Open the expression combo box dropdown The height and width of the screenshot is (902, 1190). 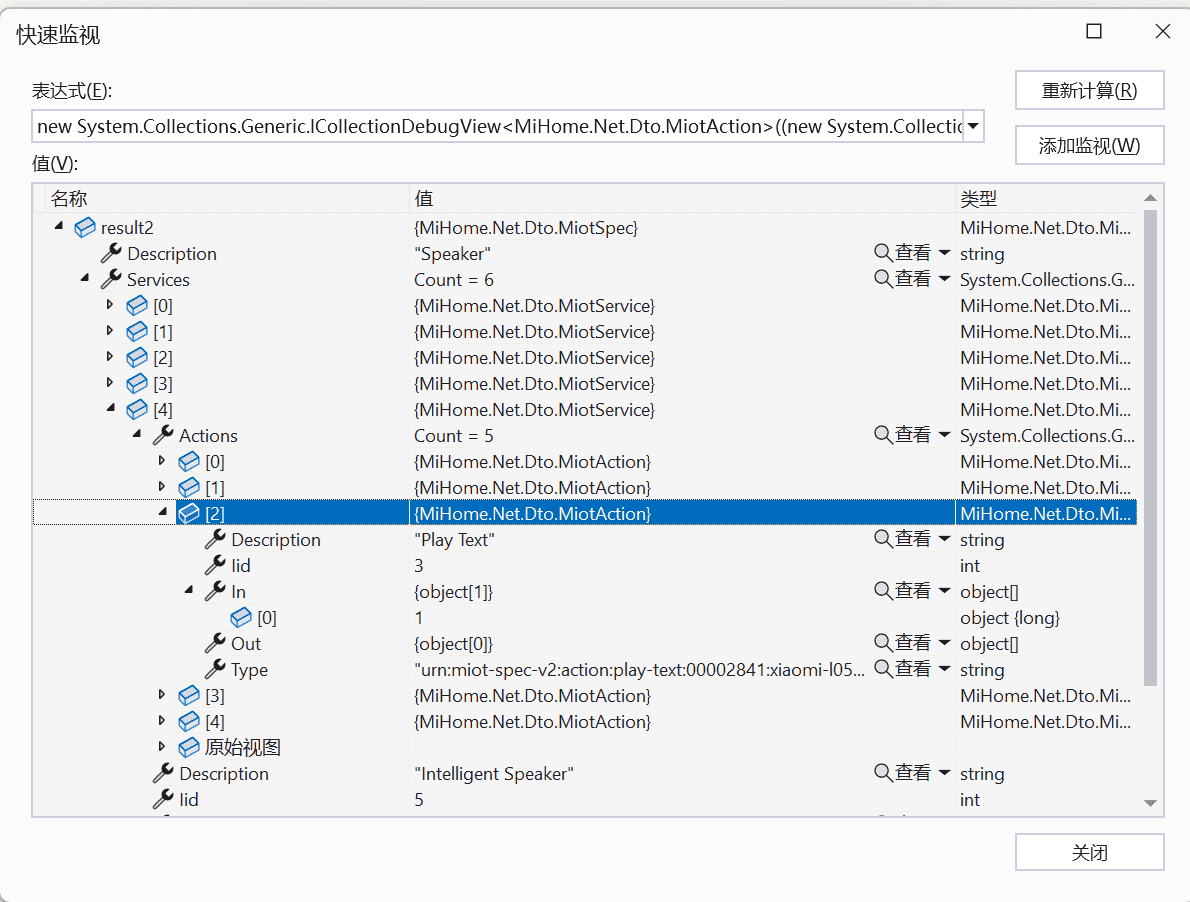pos(972,125)
